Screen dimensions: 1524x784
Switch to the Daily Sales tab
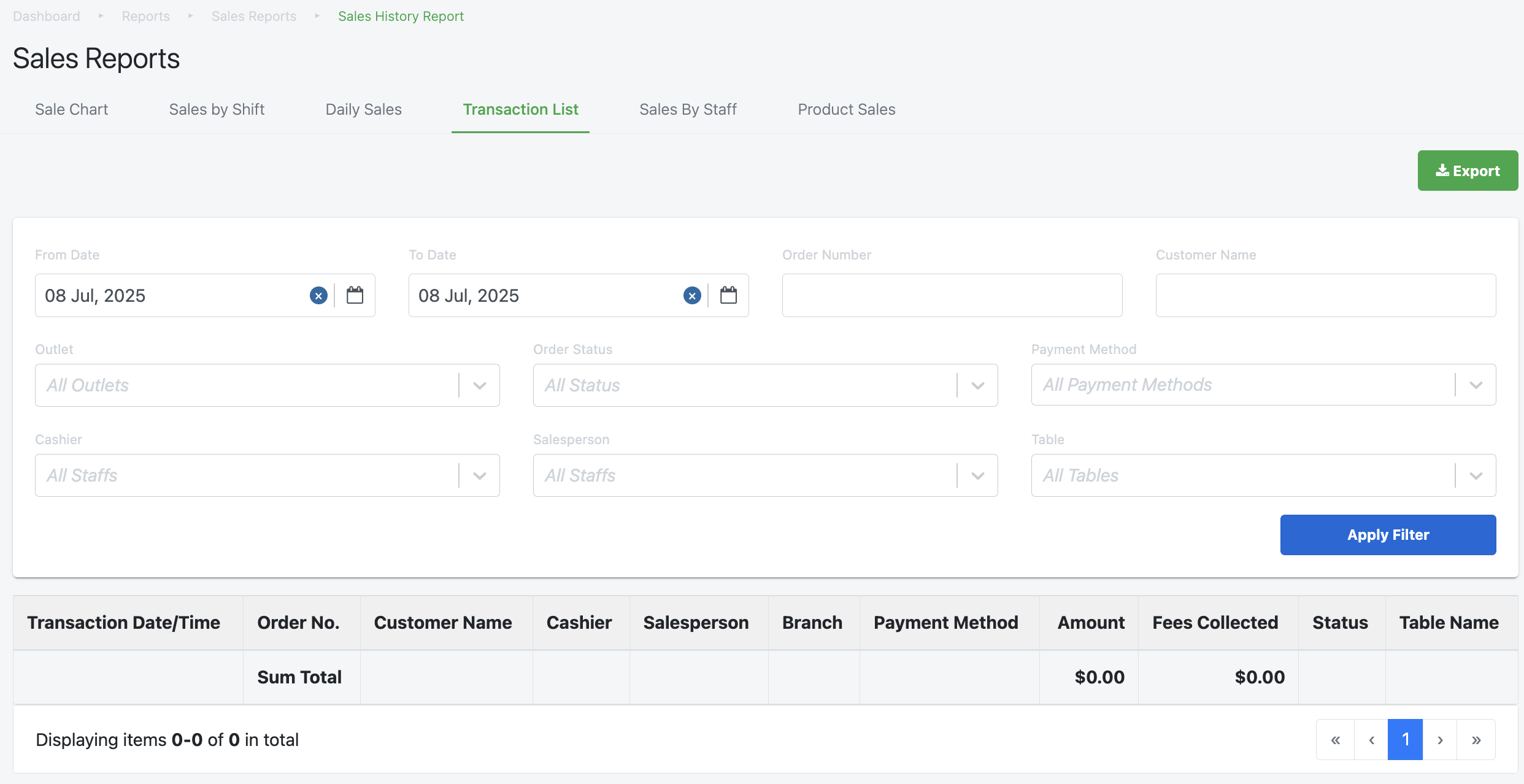363,109
